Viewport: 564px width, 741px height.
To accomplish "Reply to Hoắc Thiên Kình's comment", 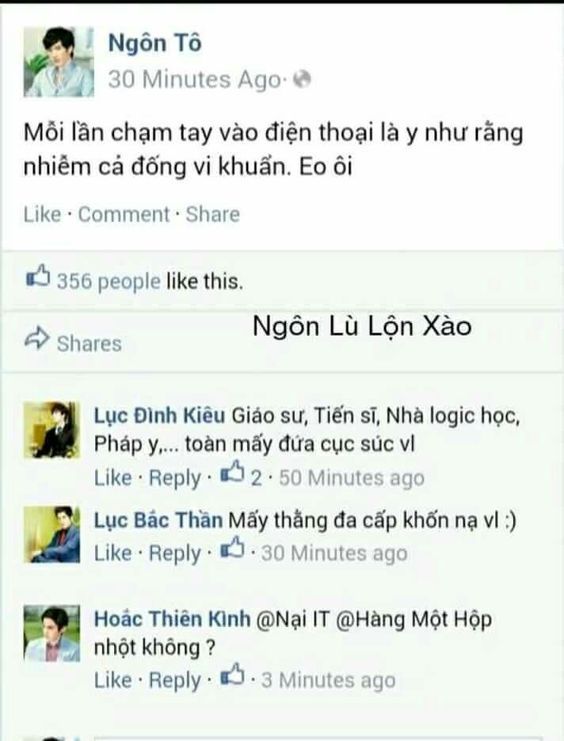I will click(175, 681).
